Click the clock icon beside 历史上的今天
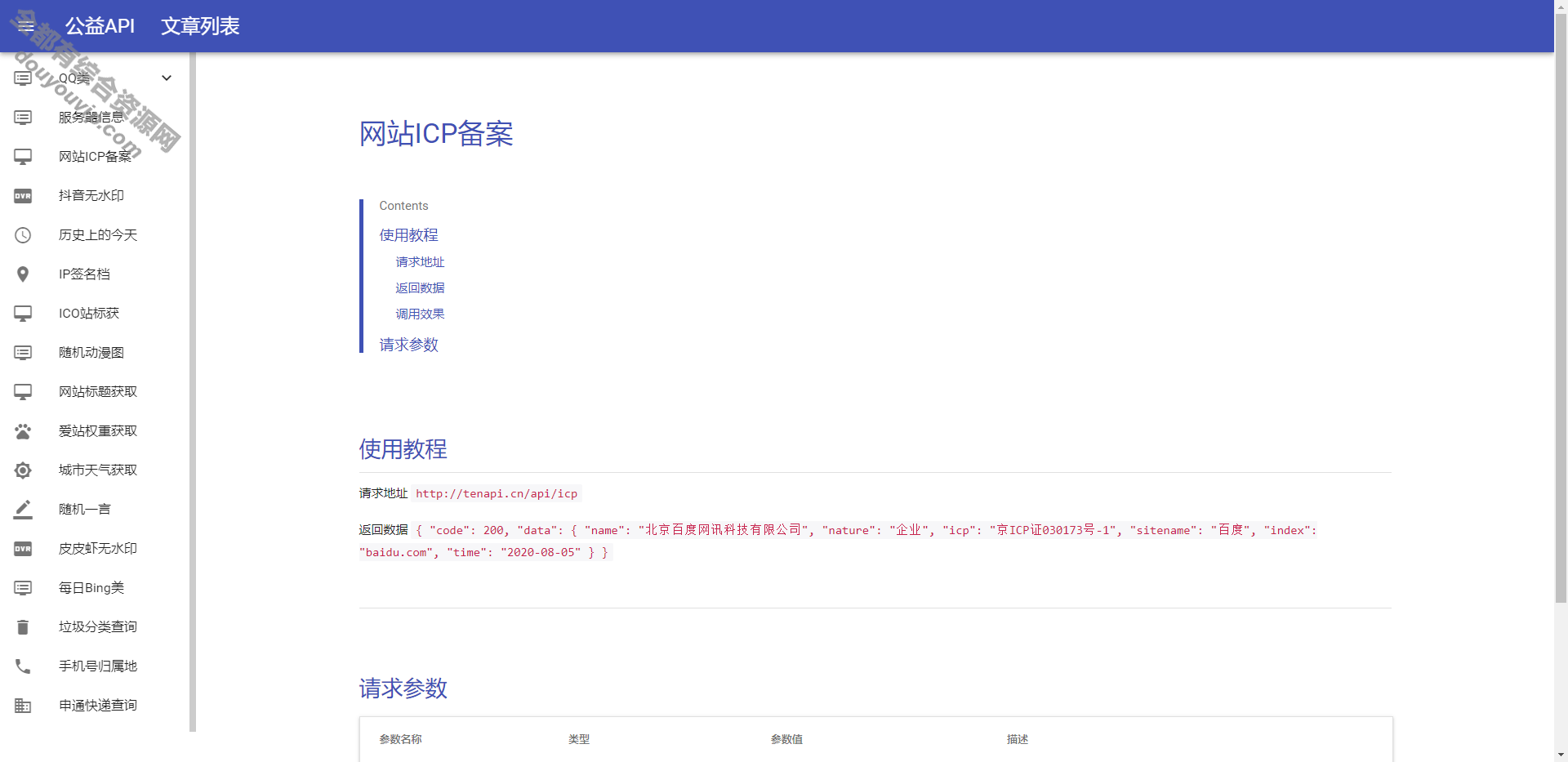The image size is (1568, 762). pyautogui.click(x=23, y=235)
